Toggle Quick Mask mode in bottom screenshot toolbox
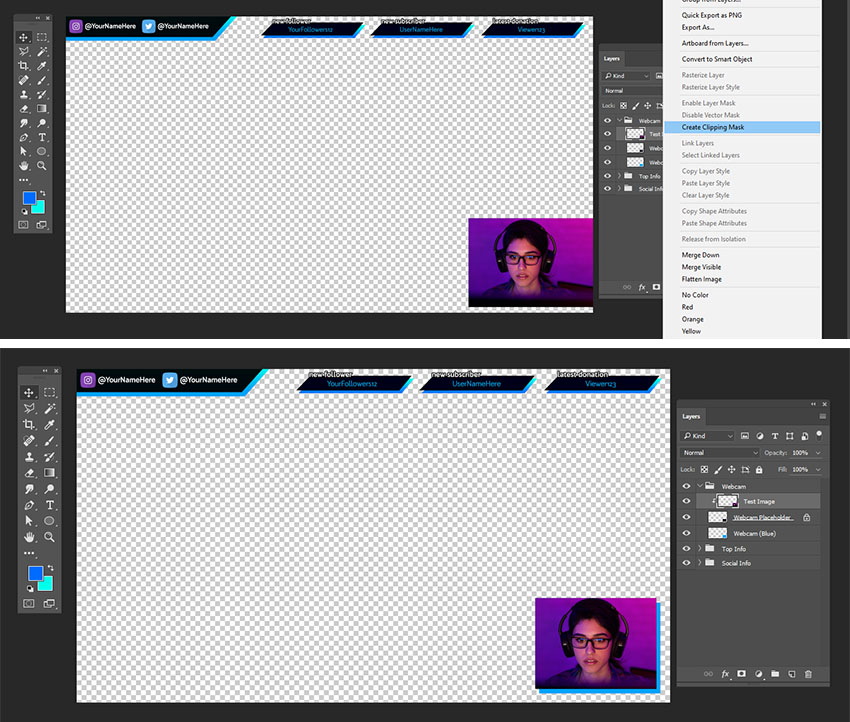850x722 pixels. [x=29, y=603]
